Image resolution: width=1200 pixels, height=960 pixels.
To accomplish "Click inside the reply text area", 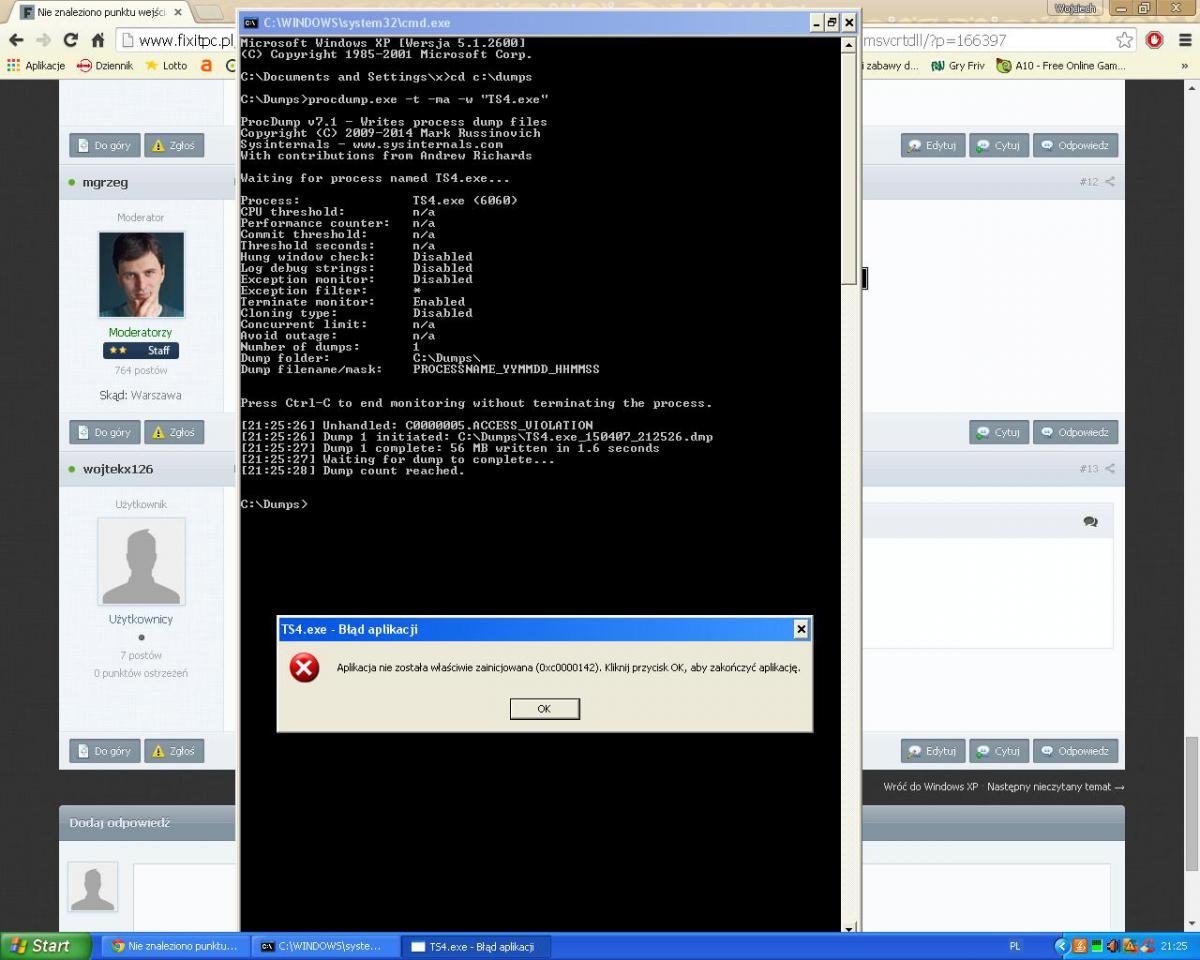I will (x=621, y=897).
